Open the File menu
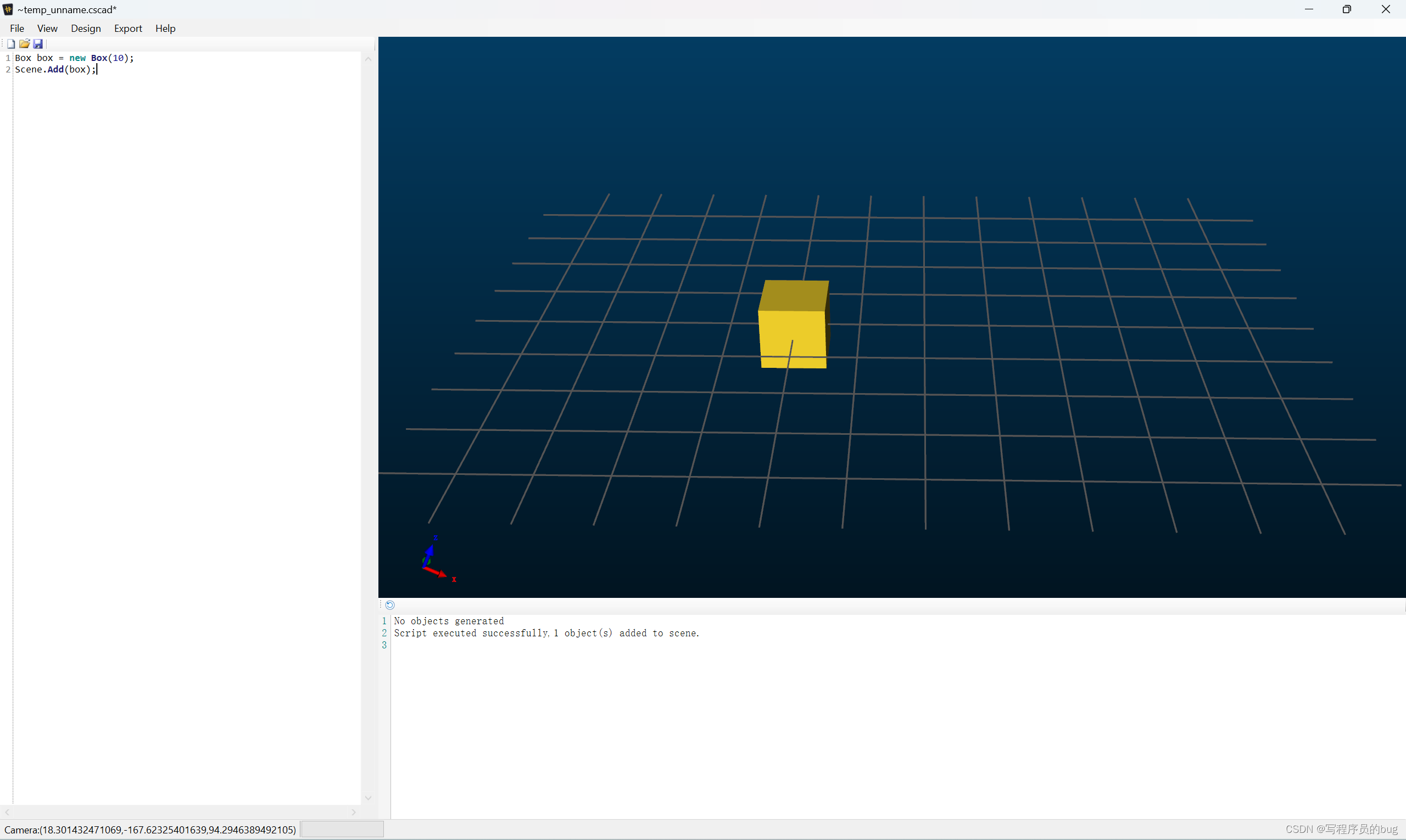The height and width of the screenshot is (840, 1406). coord(17,28)
